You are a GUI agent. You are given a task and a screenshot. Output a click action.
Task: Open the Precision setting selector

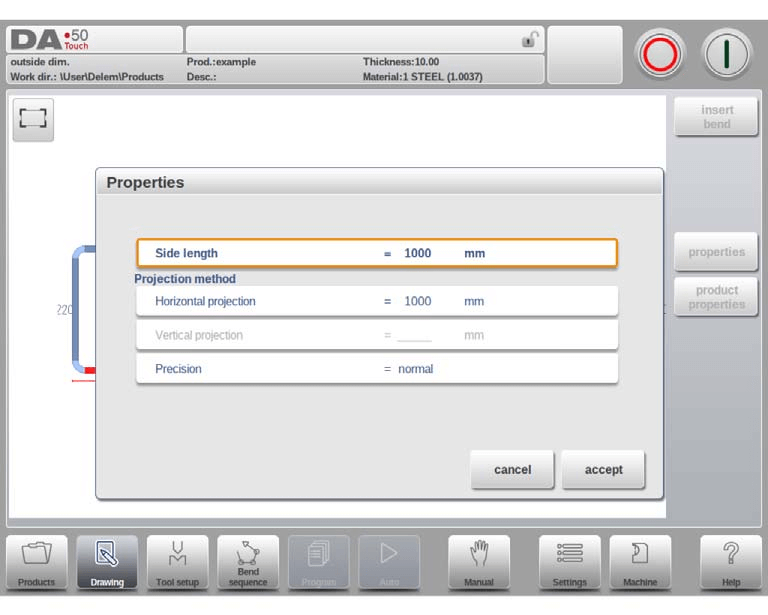click(x=376, y=369)
